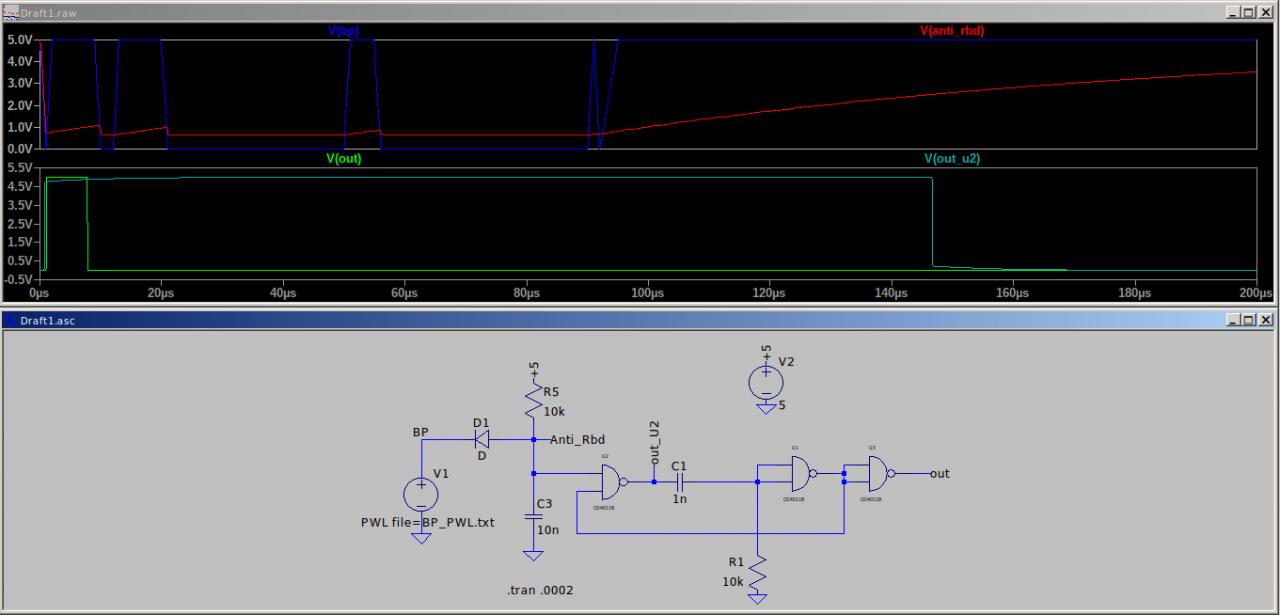
Task: Click the Draft1.asc window title bar
Action: coord(640,320)
